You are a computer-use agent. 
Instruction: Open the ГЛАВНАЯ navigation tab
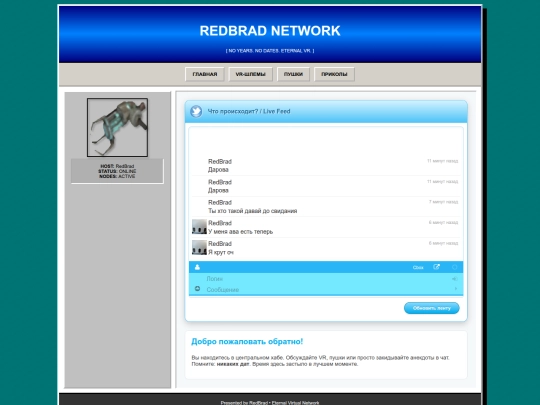205,74
